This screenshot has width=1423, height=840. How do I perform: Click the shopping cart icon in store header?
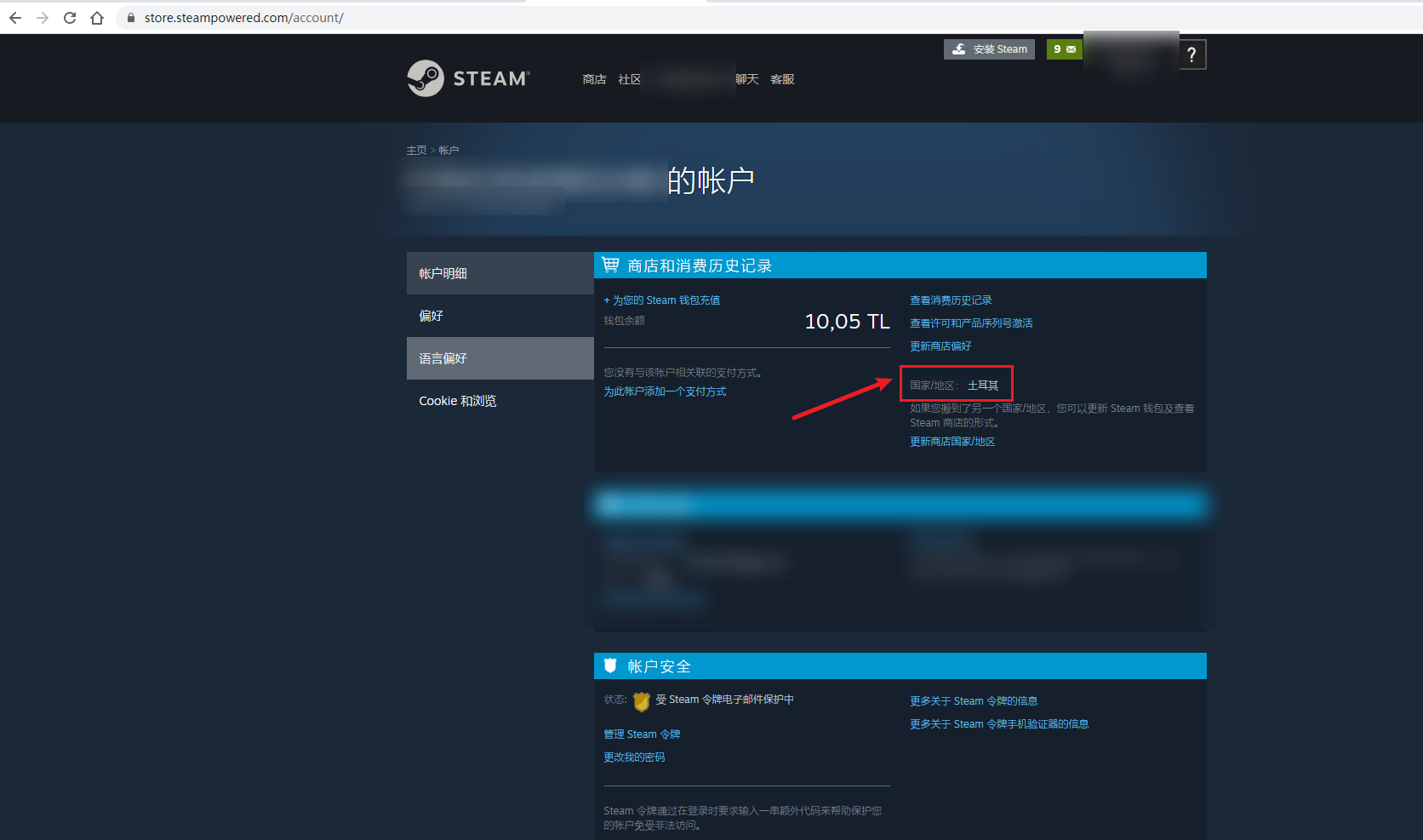pos(610,266)
